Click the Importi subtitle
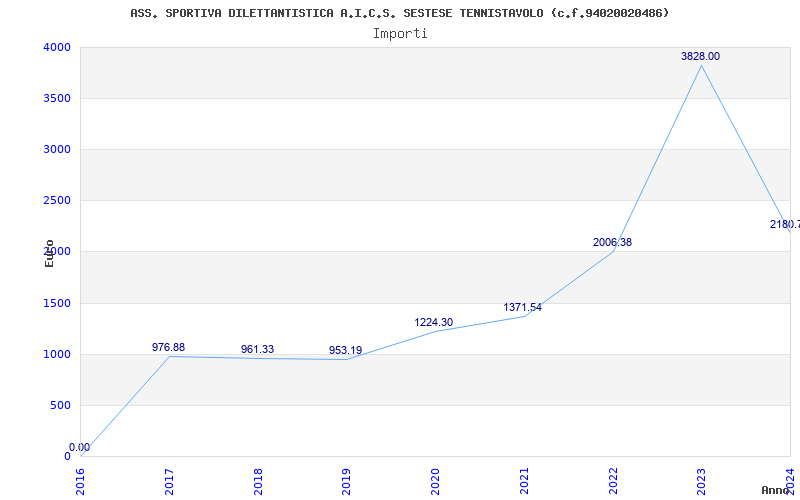This screenshot has height=500, width=800. click(x=400, y=34)
